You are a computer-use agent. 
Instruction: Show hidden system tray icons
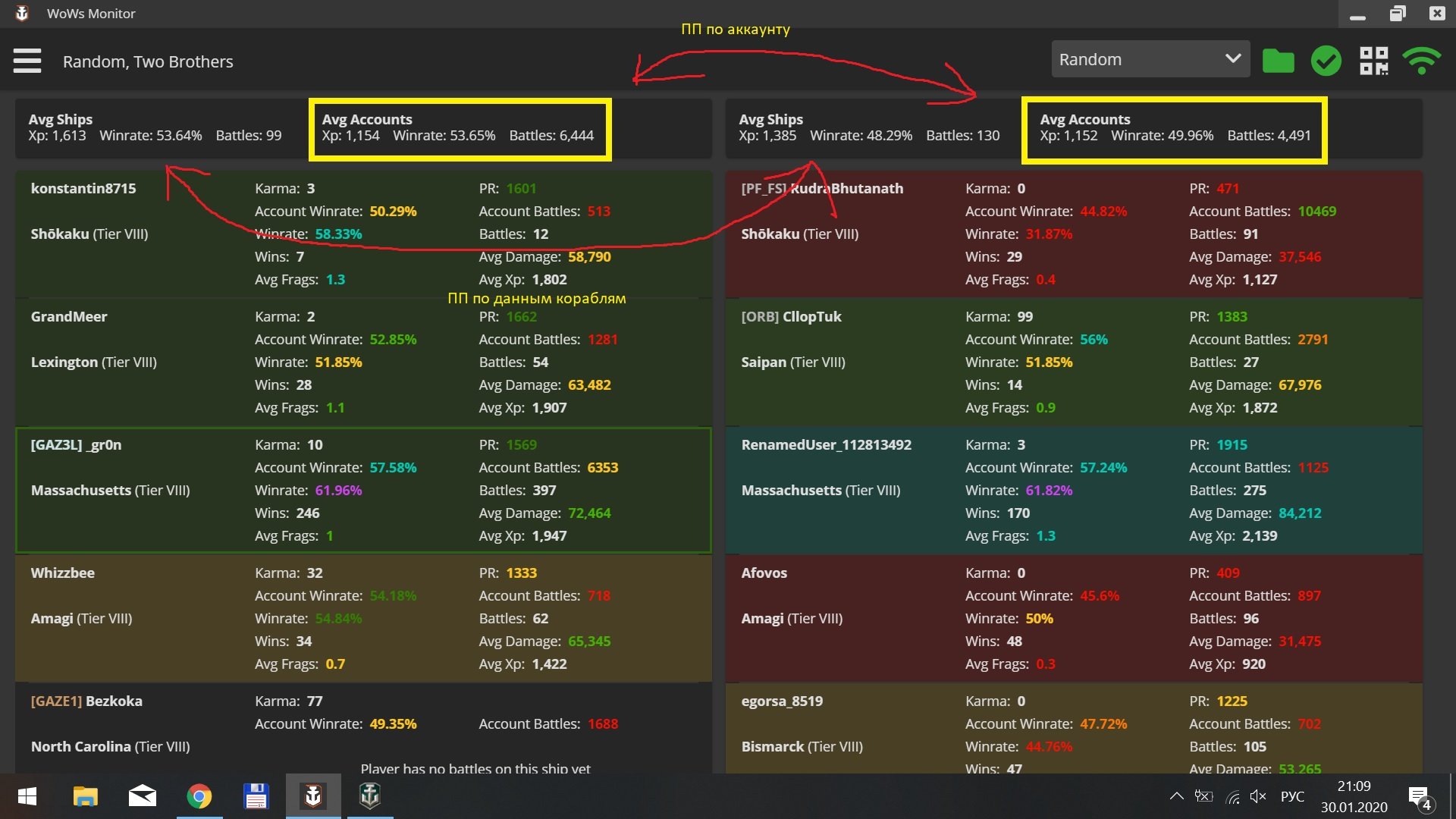click(x=1176, y=796)
